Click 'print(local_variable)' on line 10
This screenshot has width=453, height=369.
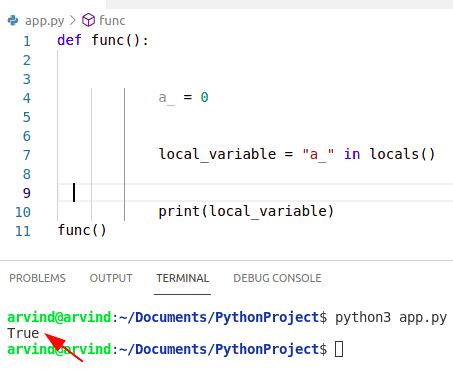pos(246,211)
